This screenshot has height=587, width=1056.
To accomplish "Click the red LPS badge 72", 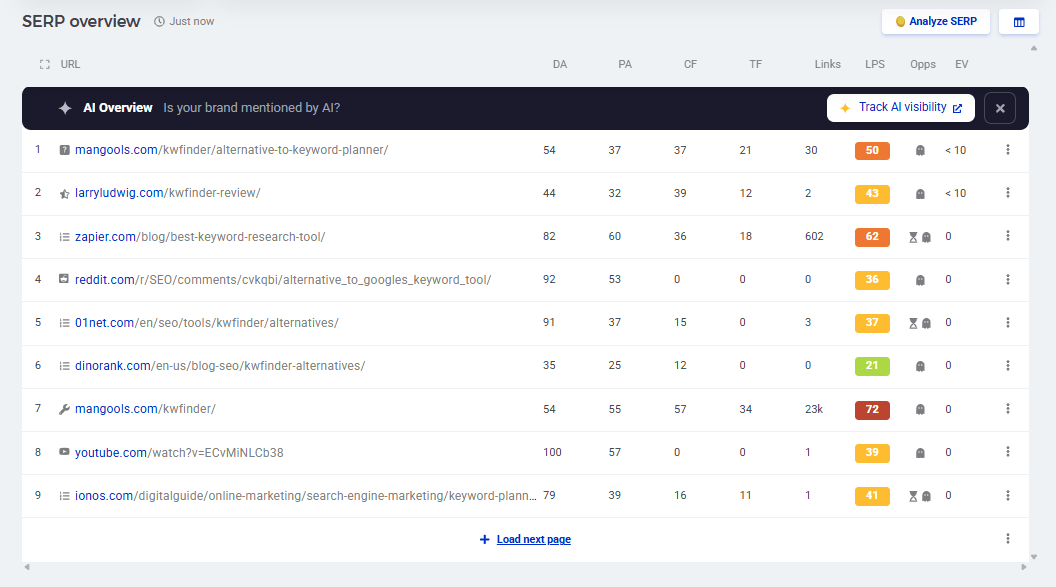I will 872,409.
